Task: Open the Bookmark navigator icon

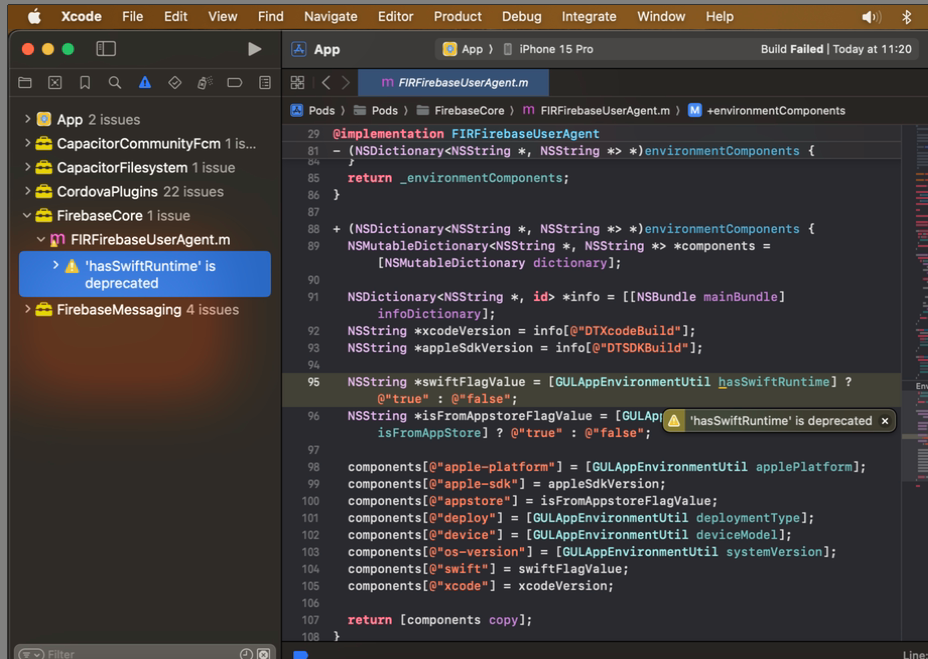Action: point(85,82)
